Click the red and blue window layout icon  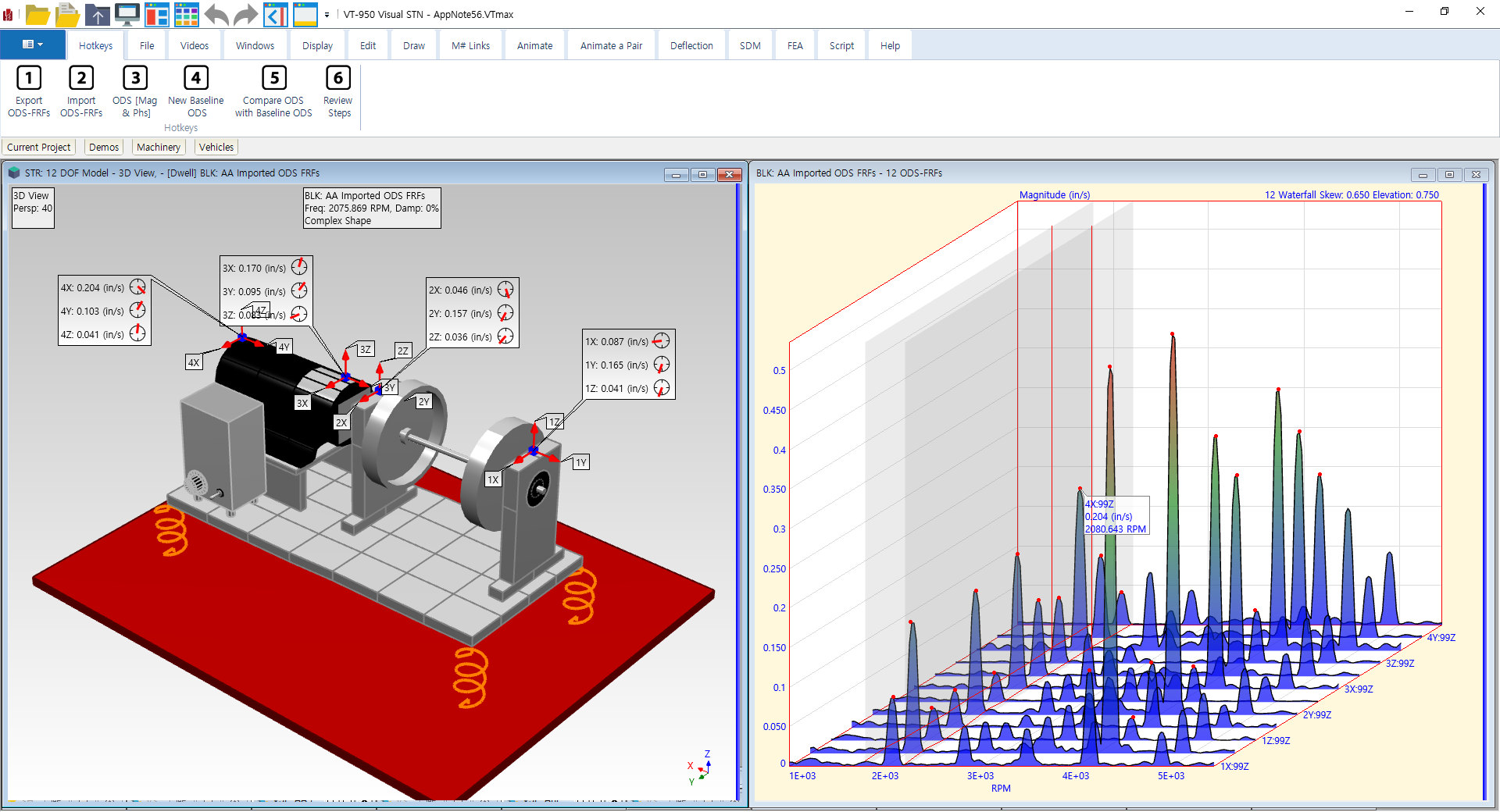click(x=157, y=14)
